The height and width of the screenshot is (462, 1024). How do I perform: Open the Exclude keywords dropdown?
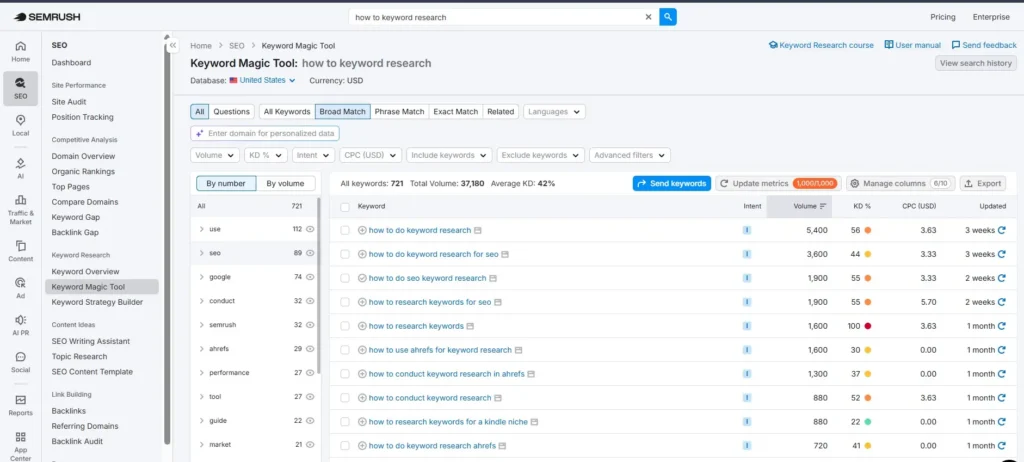(x=540, y=156)
